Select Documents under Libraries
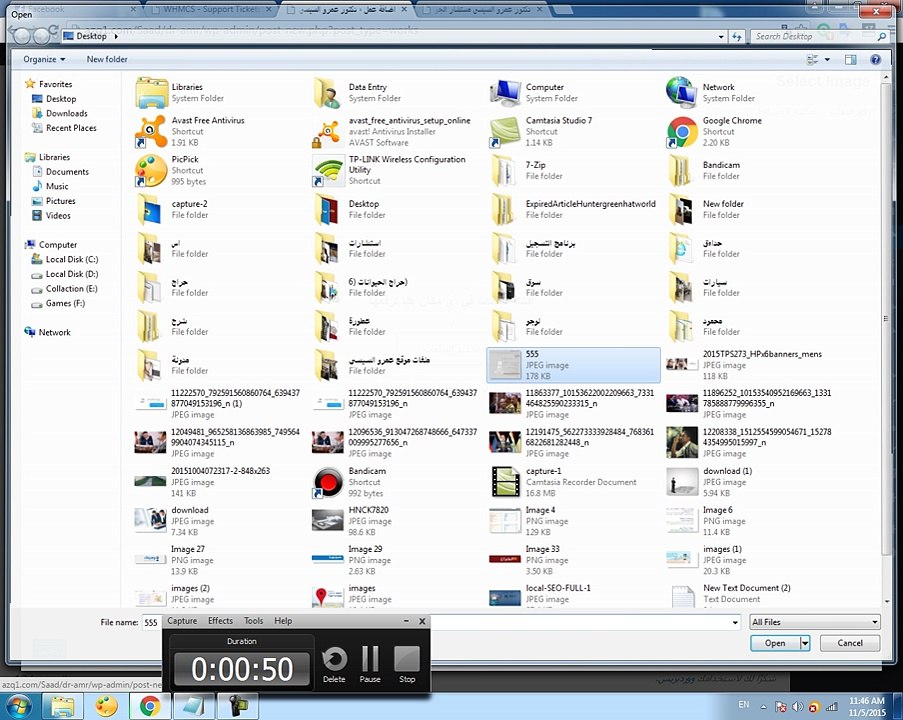The image size is (903, 720). [x=67, y=172]
